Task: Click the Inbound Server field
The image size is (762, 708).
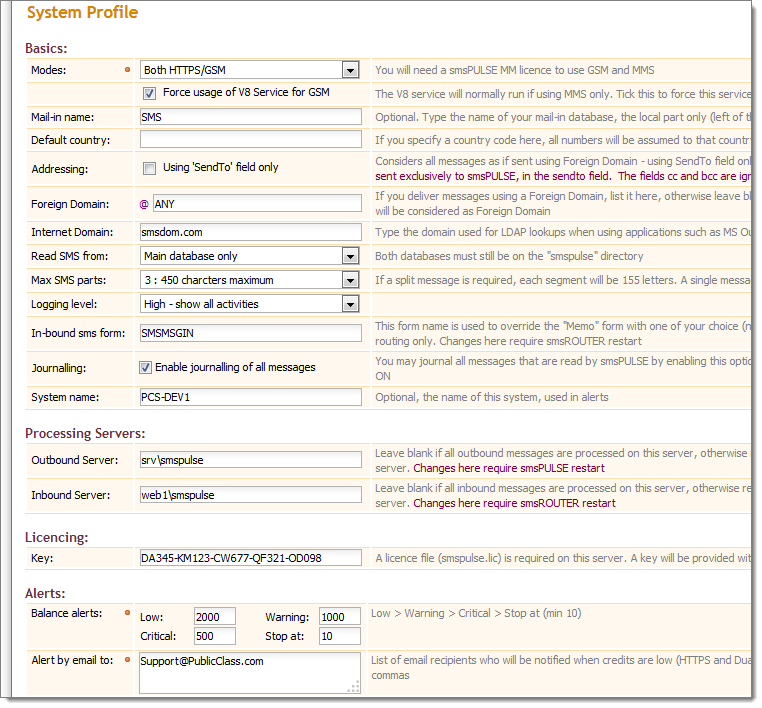Action: click(251, 495)
